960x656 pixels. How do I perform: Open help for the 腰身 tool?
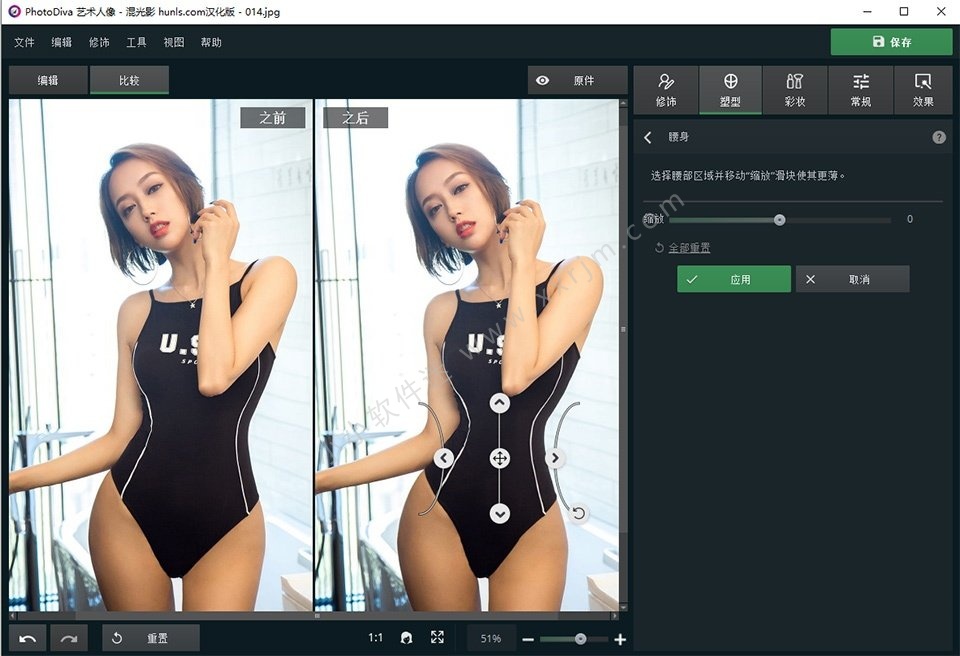pyautogui.click(x=939, y=137)
